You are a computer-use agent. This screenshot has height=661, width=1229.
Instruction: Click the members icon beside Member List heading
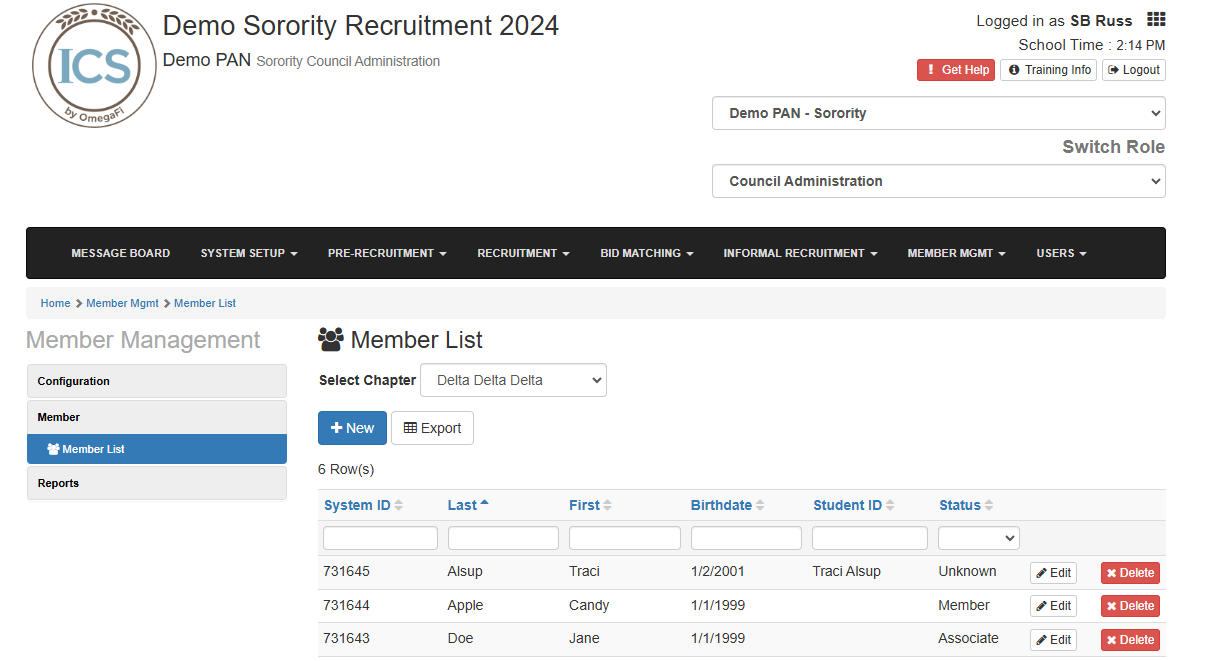(330, 340)
